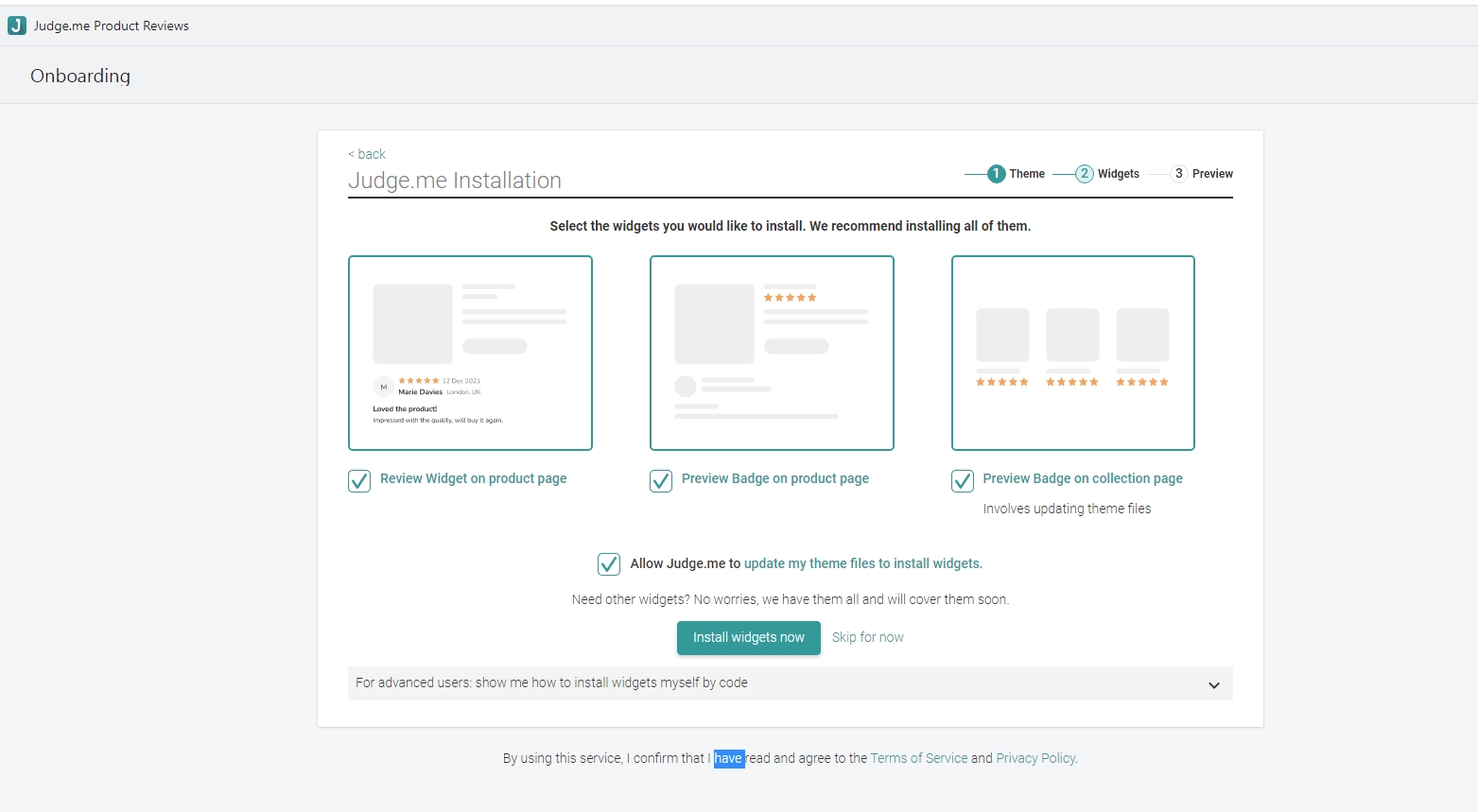Click Skip for now link
This screenshot has height=812, width=1478.
(x=867, y=638)
